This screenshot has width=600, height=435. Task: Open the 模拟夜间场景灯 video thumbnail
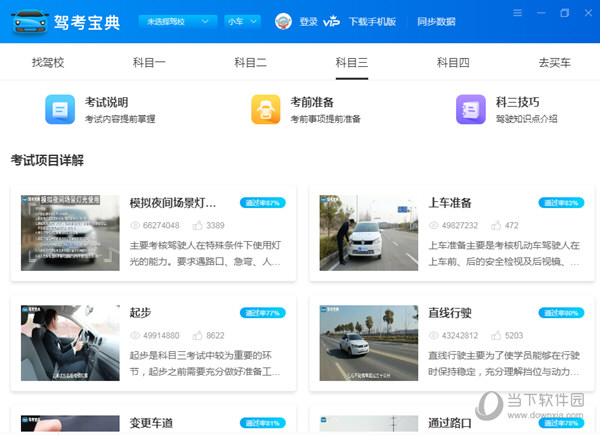tap(70, 233)
